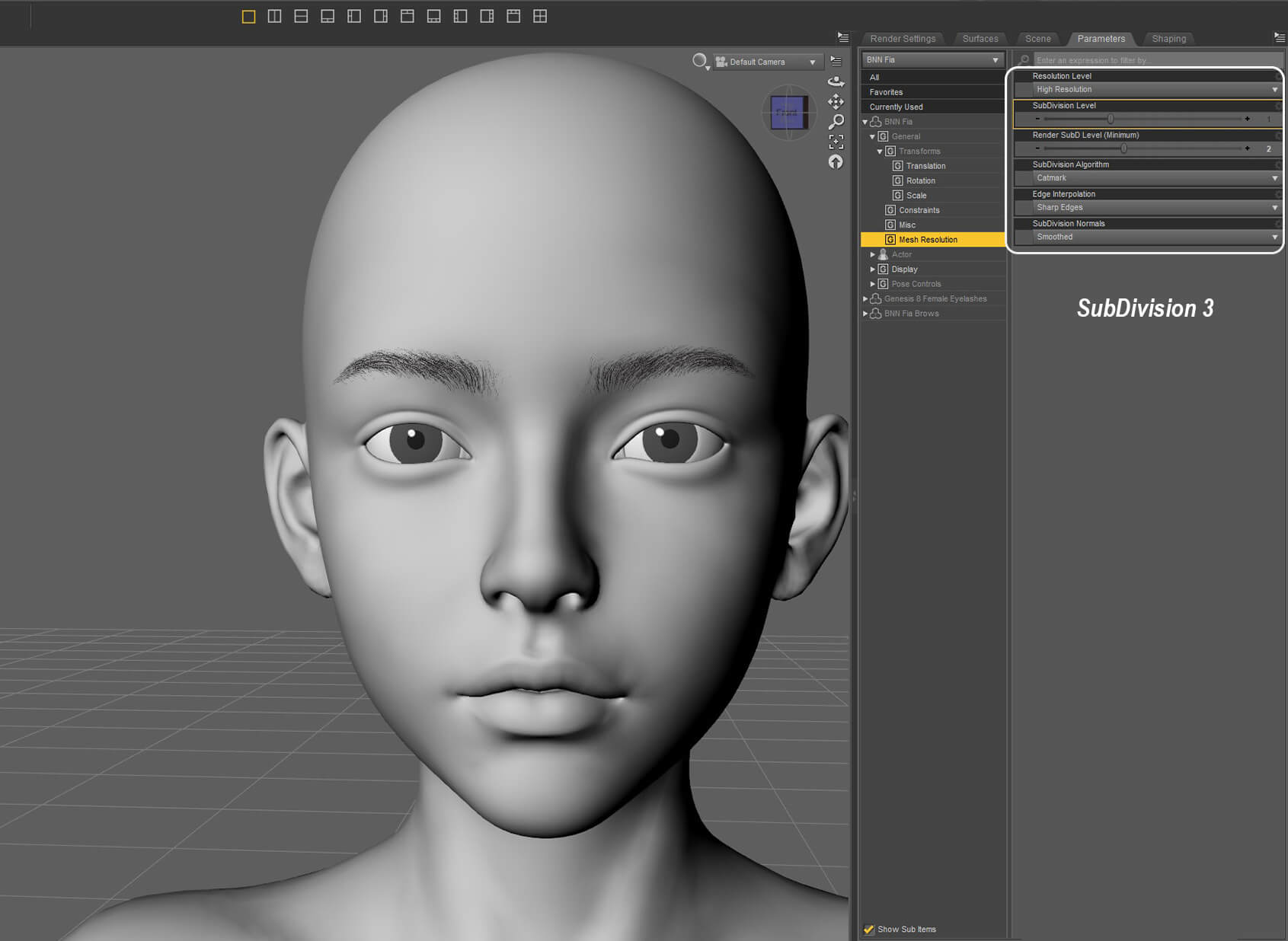Choose the side-by-side two-pane layout icon
The height and width of the screenshot is (941, 1288).
click(275, 17)
